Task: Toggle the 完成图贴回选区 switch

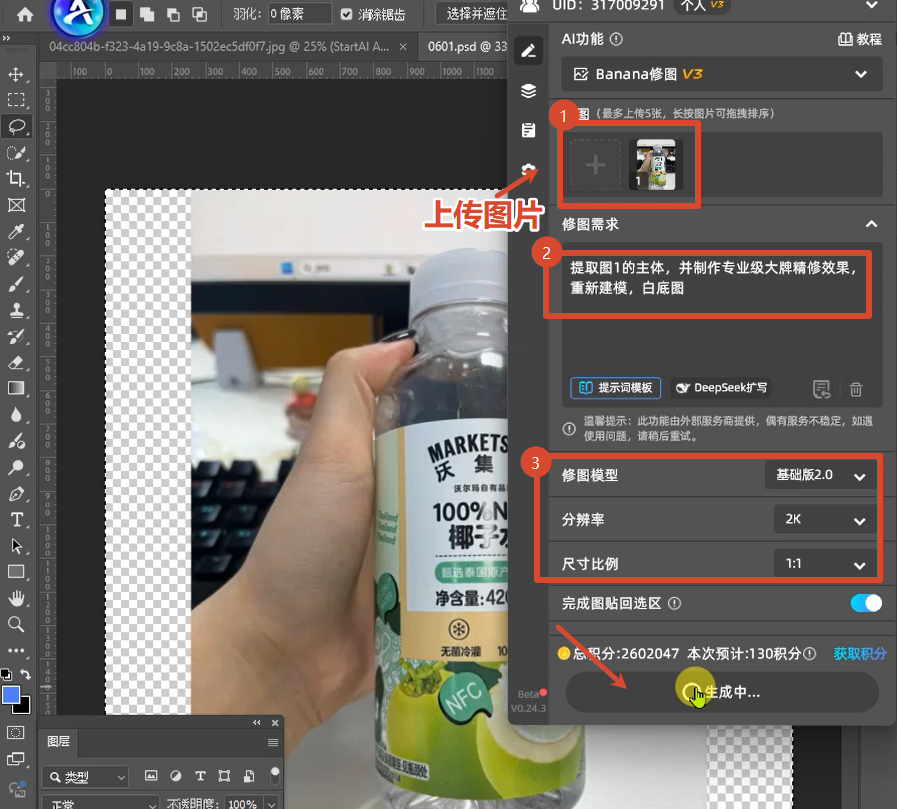Action: 866,603
